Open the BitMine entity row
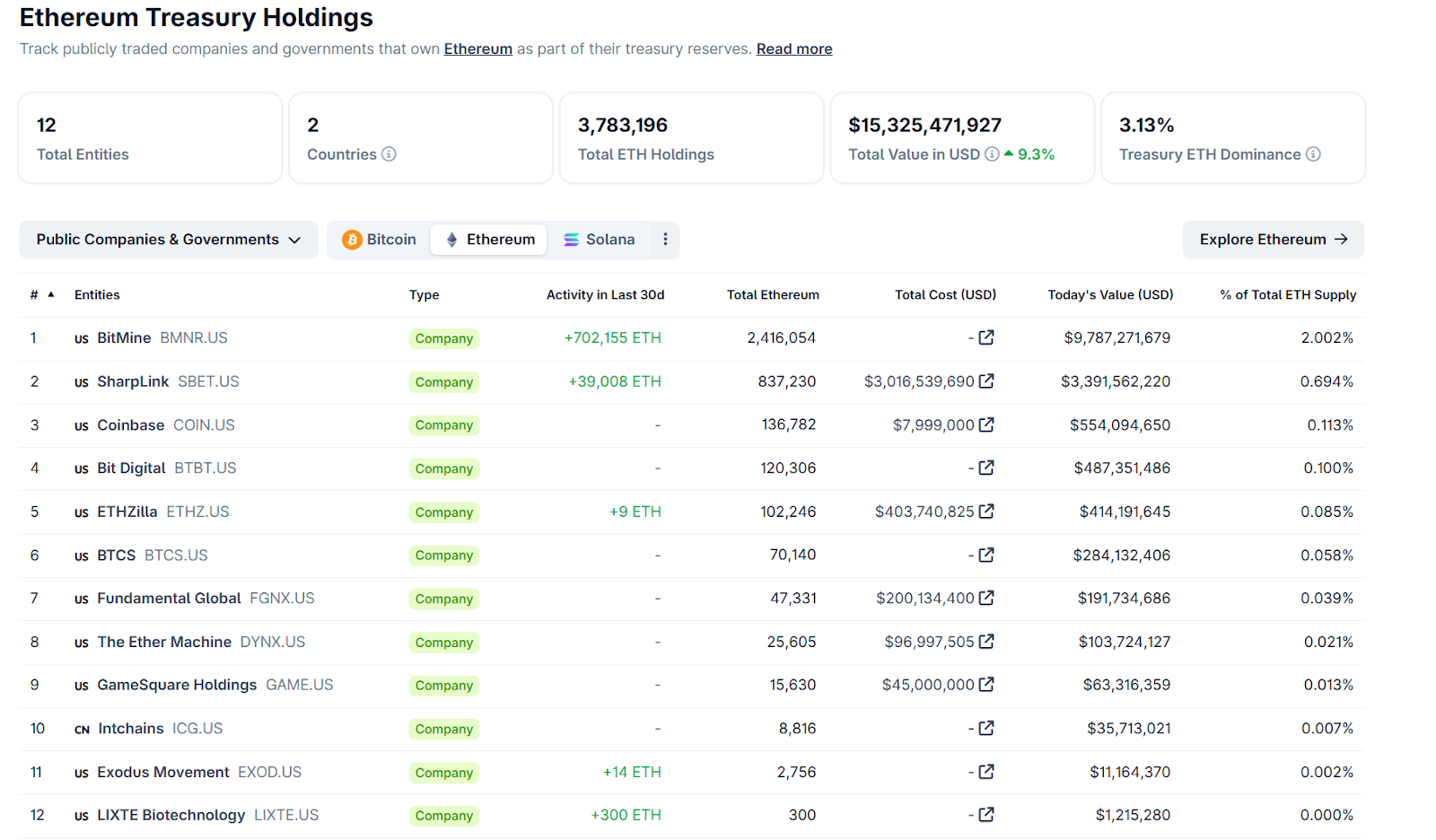 (x=691, y=338)
